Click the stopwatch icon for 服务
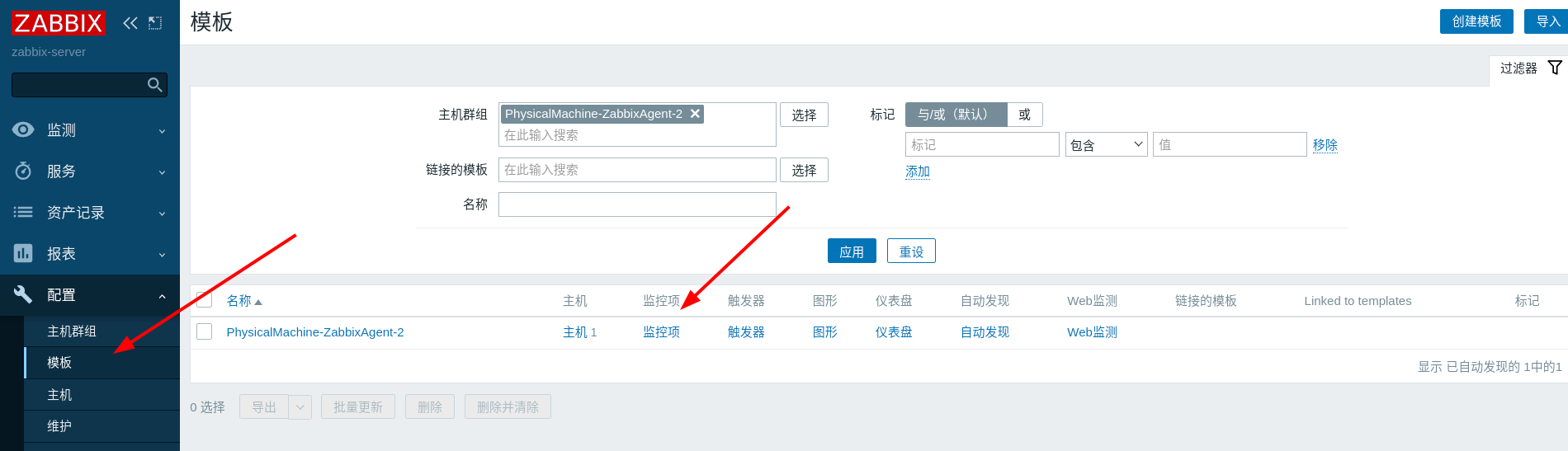 click(x=23, y=171)
